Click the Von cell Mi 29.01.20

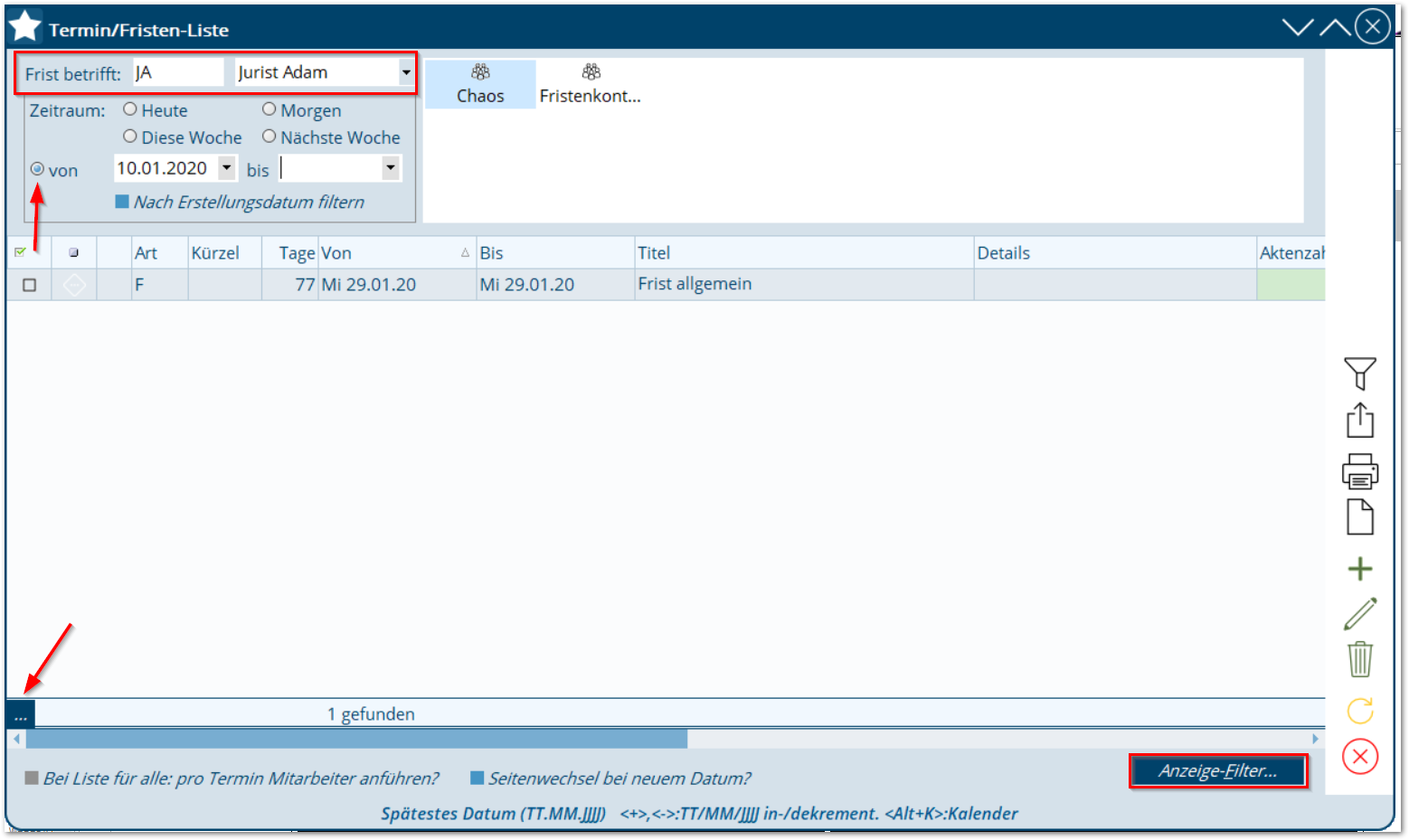[397, 284]
